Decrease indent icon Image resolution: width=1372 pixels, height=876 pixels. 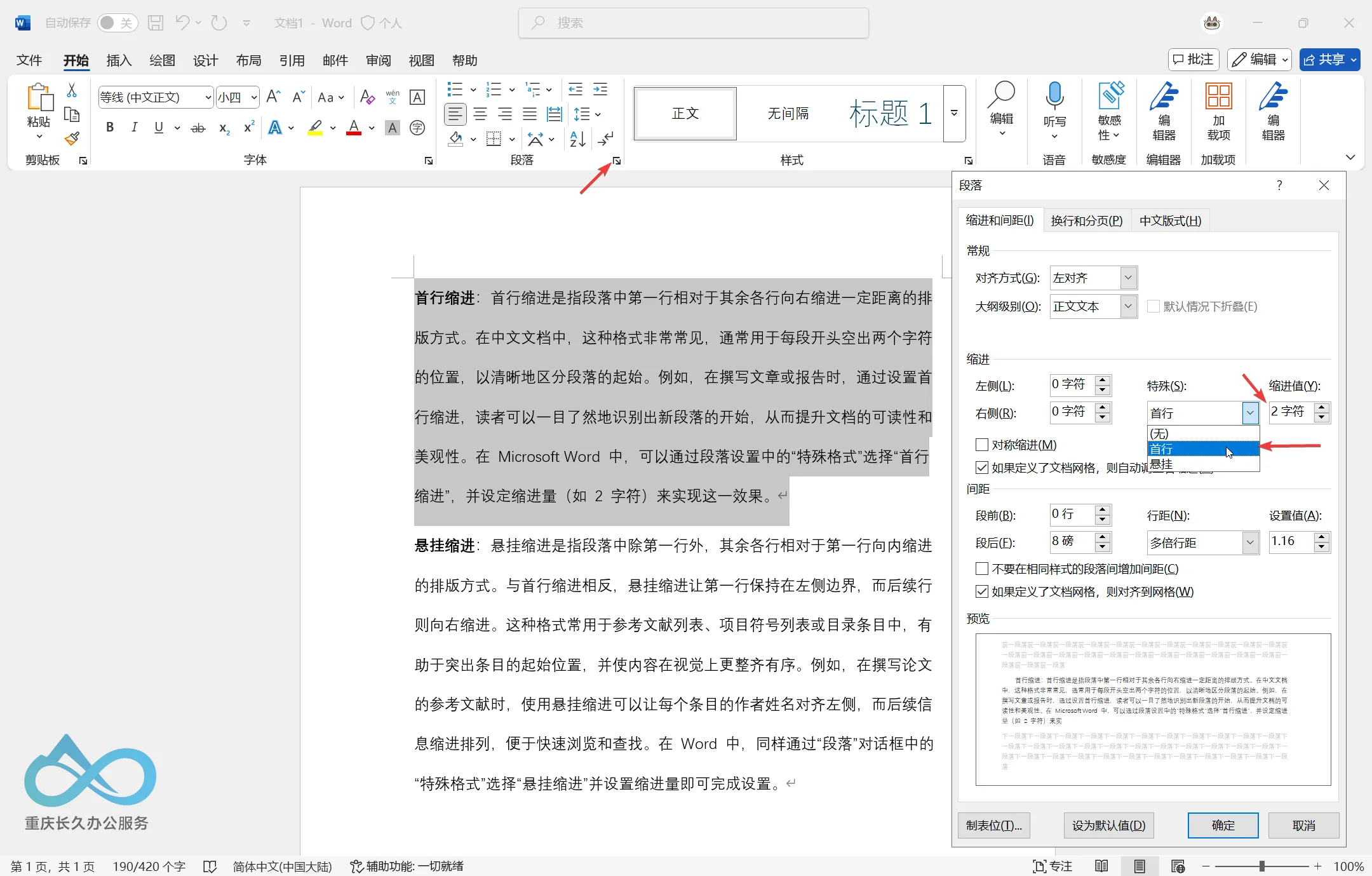click(x=575, y=89)
